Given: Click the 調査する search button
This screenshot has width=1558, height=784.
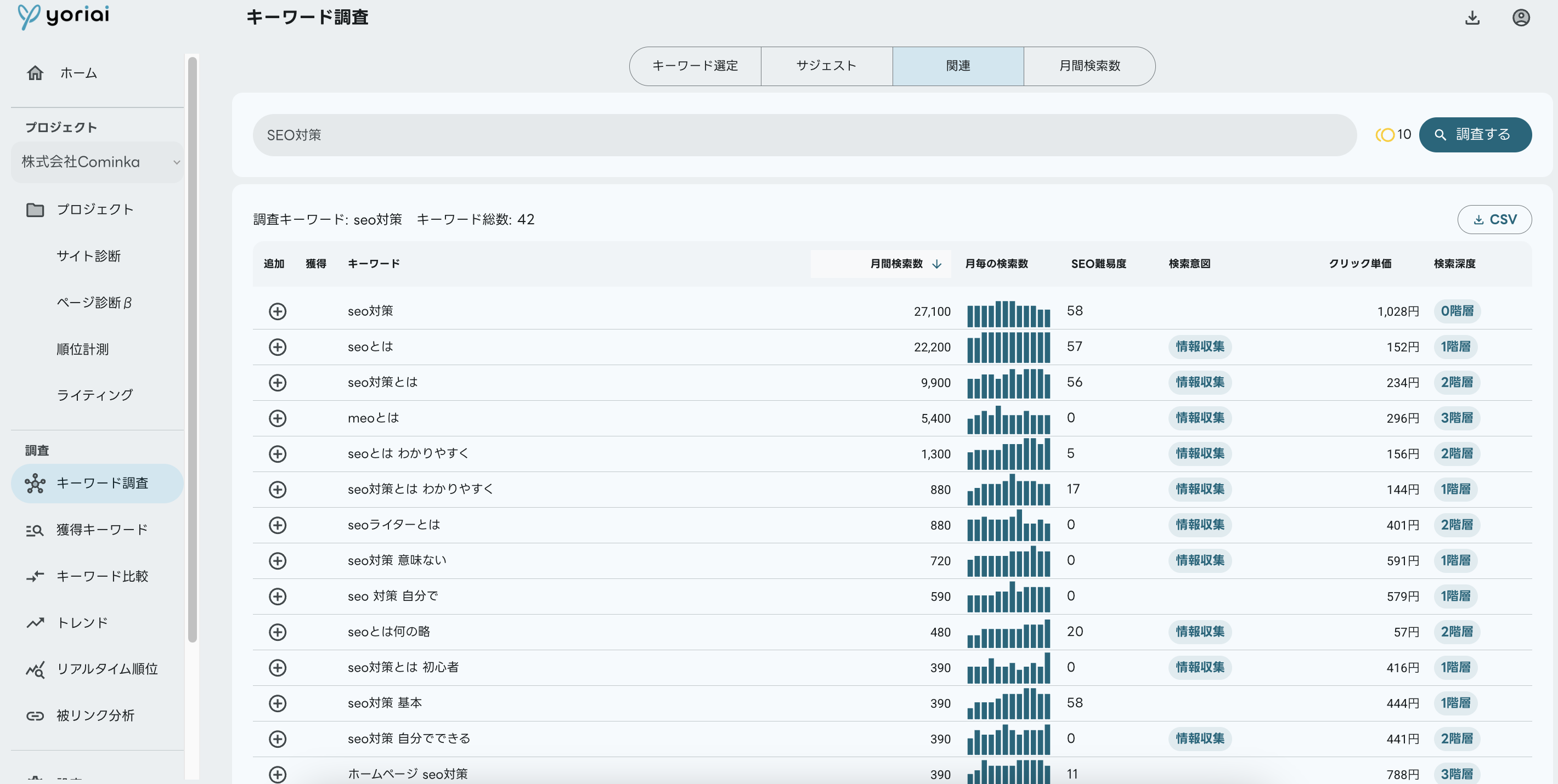Looking at the screenshot, I should tap(1475, 134).
